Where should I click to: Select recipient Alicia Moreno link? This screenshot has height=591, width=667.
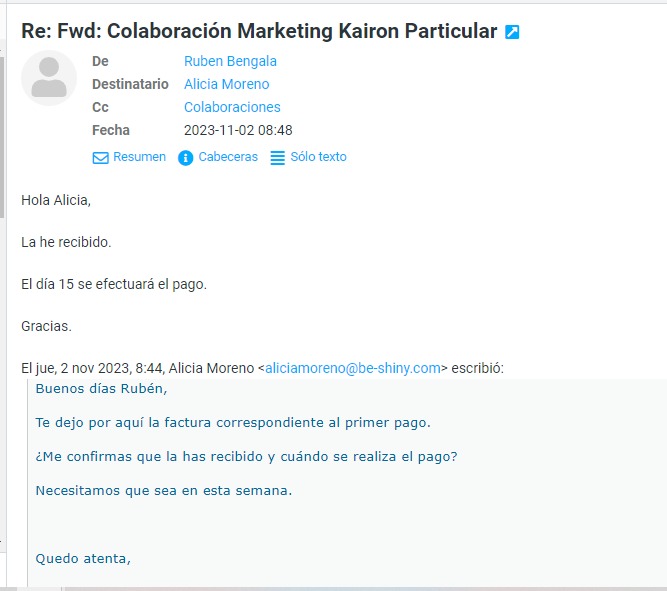[x=226, y=84]
